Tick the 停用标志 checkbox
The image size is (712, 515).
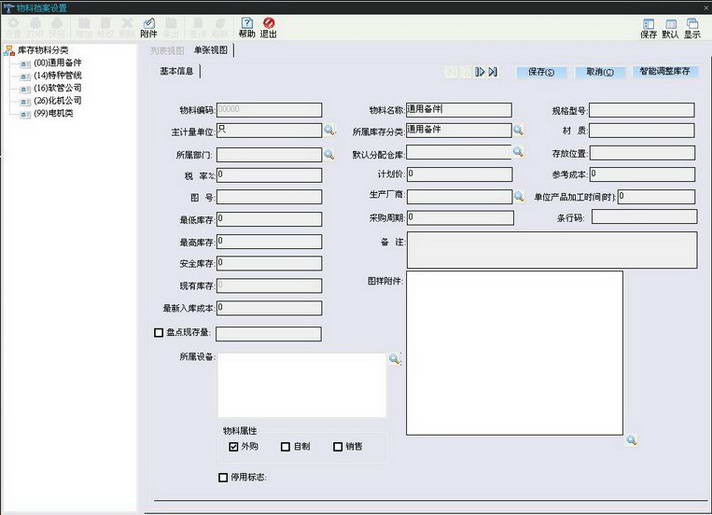pos(223,477)
